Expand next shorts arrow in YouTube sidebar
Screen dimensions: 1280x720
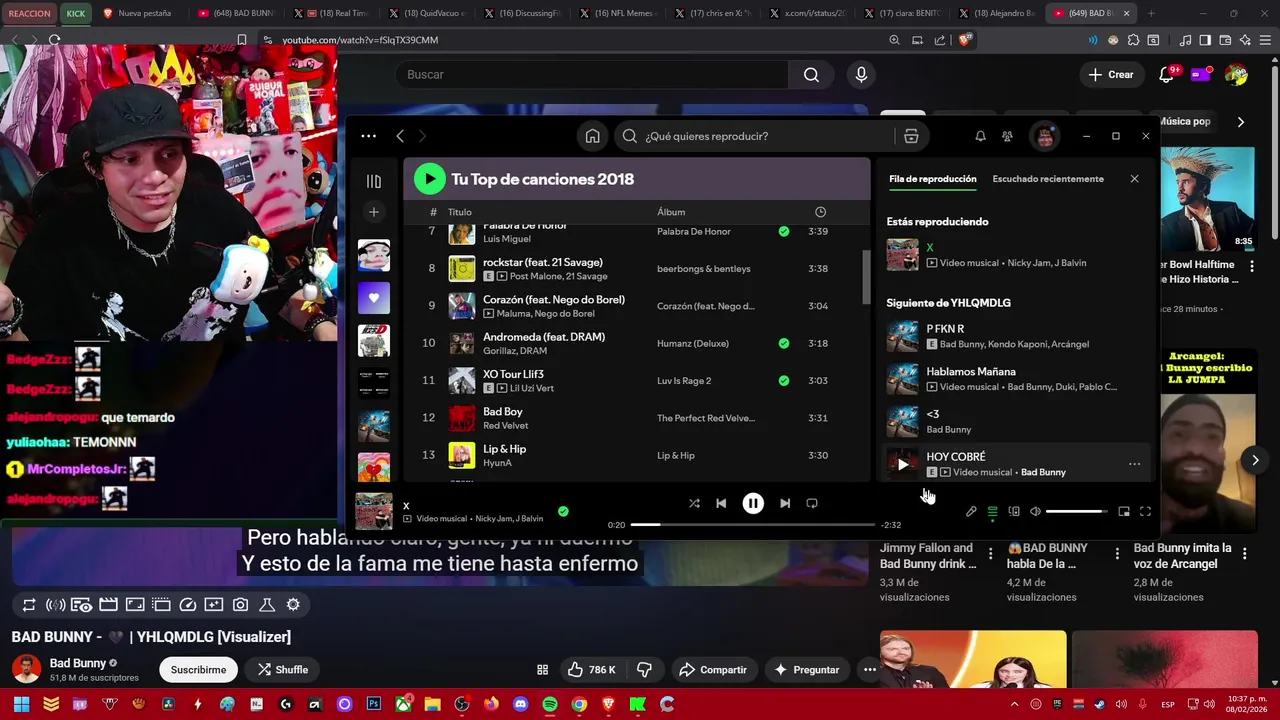pyautogui.click(x=1255, y=460)
